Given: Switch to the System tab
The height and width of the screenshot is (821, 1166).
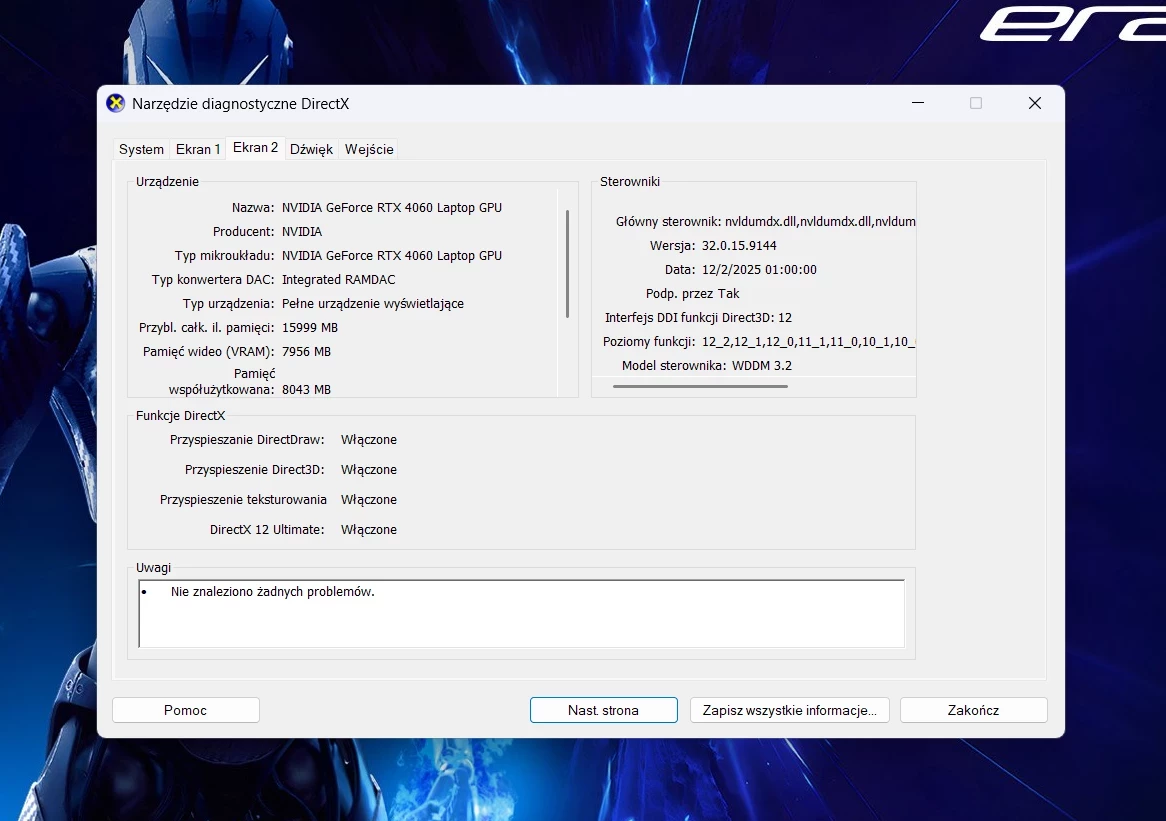Looking at the screenshot, I should point(140,148).
